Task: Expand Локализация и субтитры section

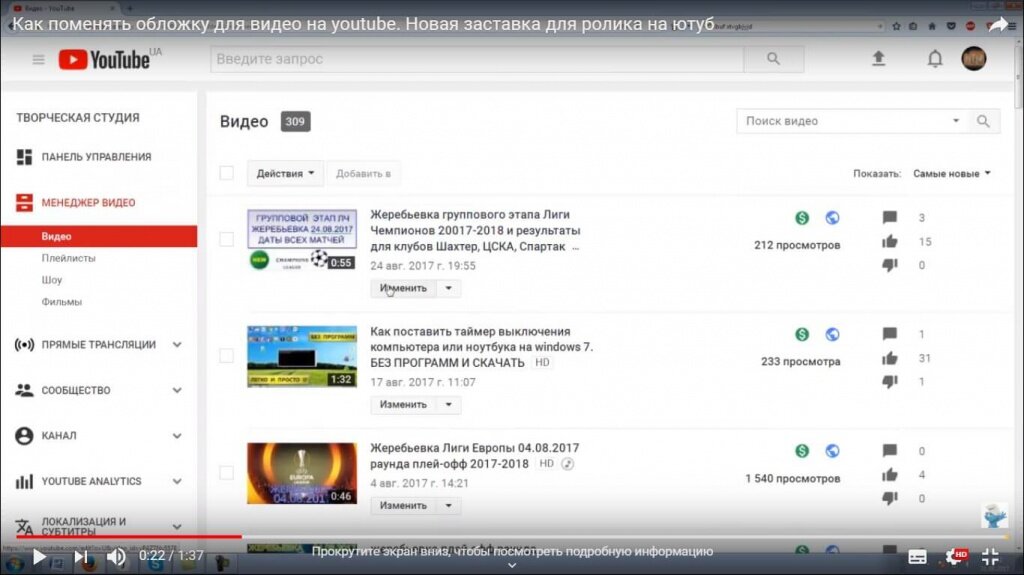Action: 177,527
